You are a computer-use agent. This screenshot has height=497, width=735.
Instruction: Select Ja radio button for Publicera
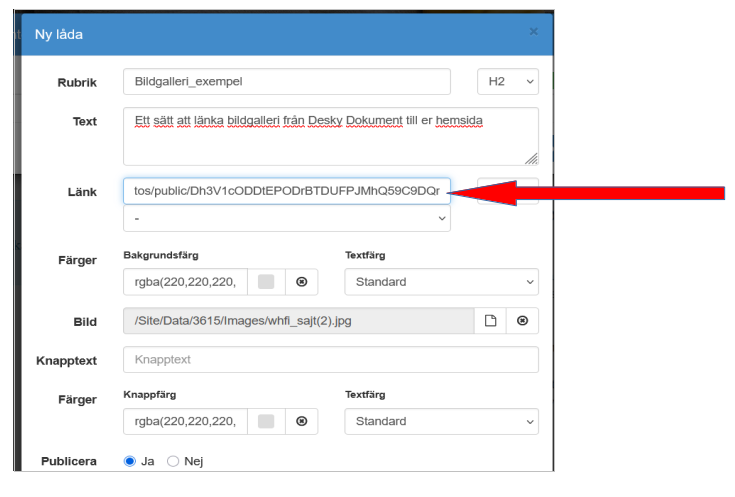[x=129, y=461]
